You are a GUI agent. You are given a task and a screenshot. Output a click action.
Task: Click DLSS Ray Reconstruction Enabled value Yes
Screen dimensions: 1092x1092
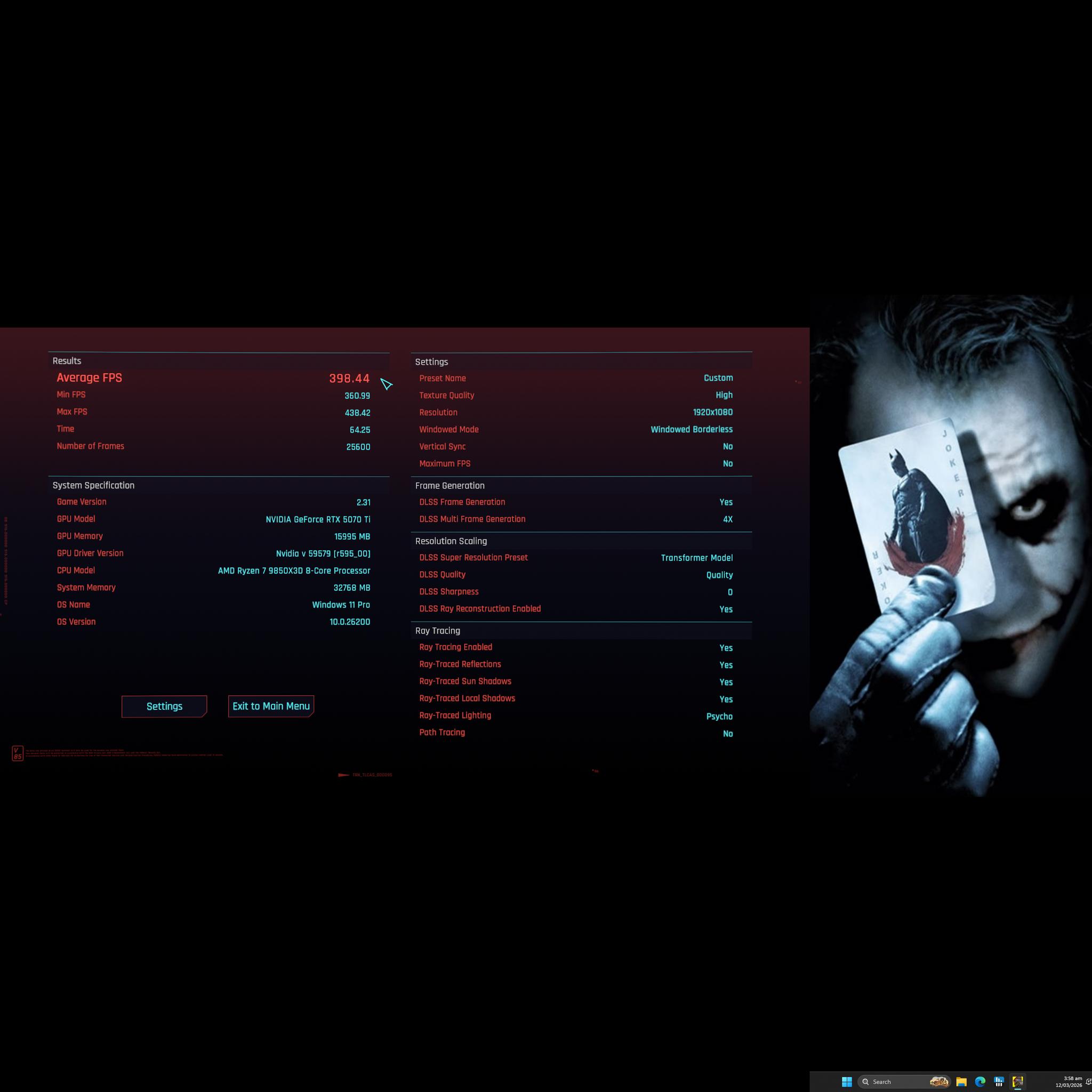coord(726,609)
